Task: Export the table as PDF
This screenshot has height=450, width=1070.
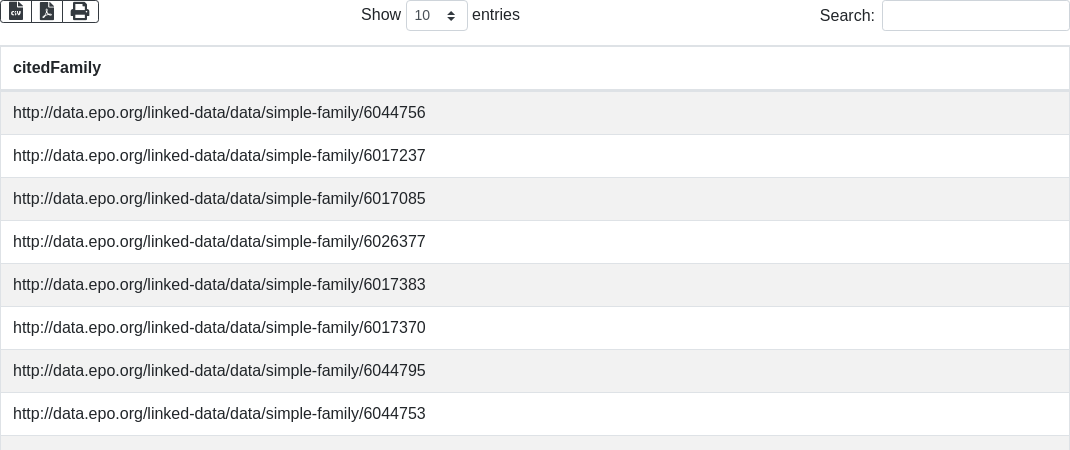Action: point(47,12)
